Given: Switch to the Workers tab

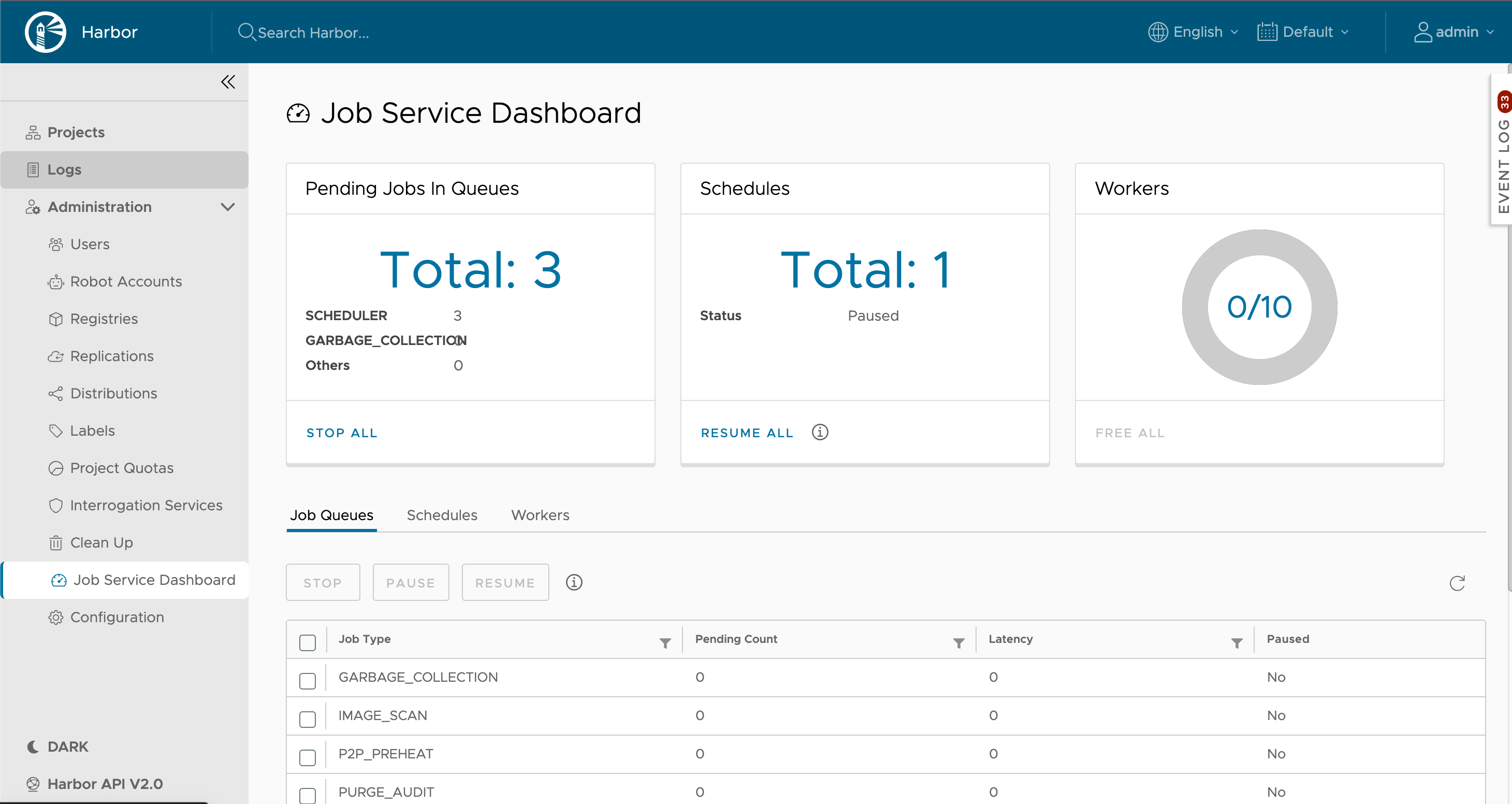Looking at the screenshot, I should click(x=540, y=515).
